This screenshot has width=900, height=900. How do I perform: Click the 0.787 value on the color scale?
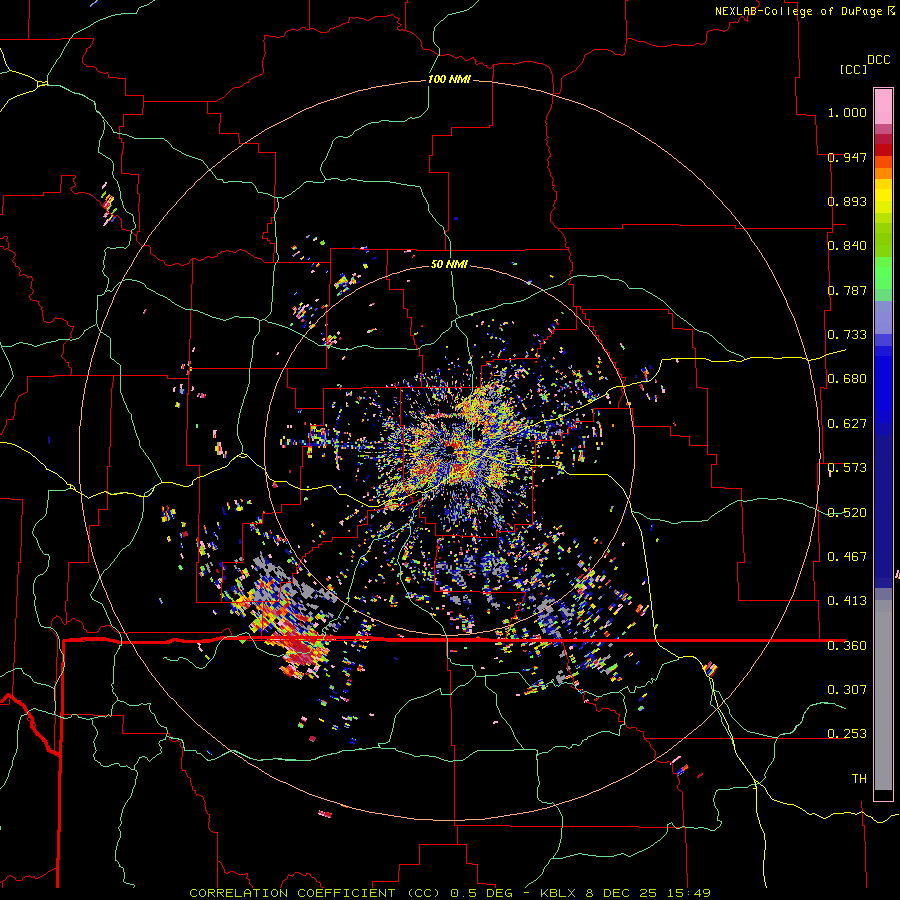[x=847, y=290]
